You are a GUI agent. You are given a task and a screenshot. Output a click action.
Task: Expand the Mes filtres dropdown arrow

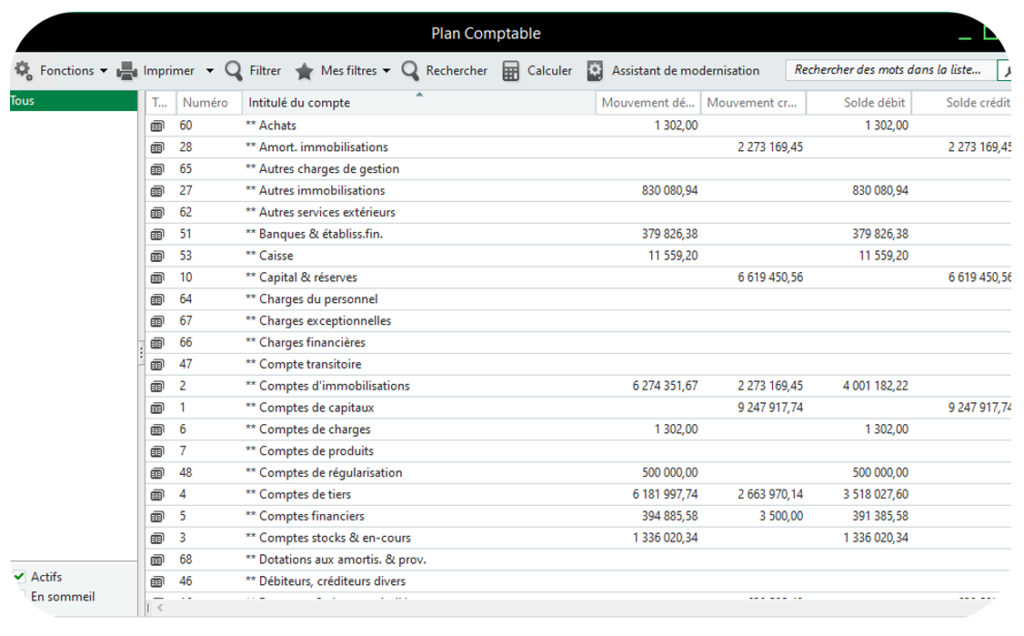[x=387, y=71]
